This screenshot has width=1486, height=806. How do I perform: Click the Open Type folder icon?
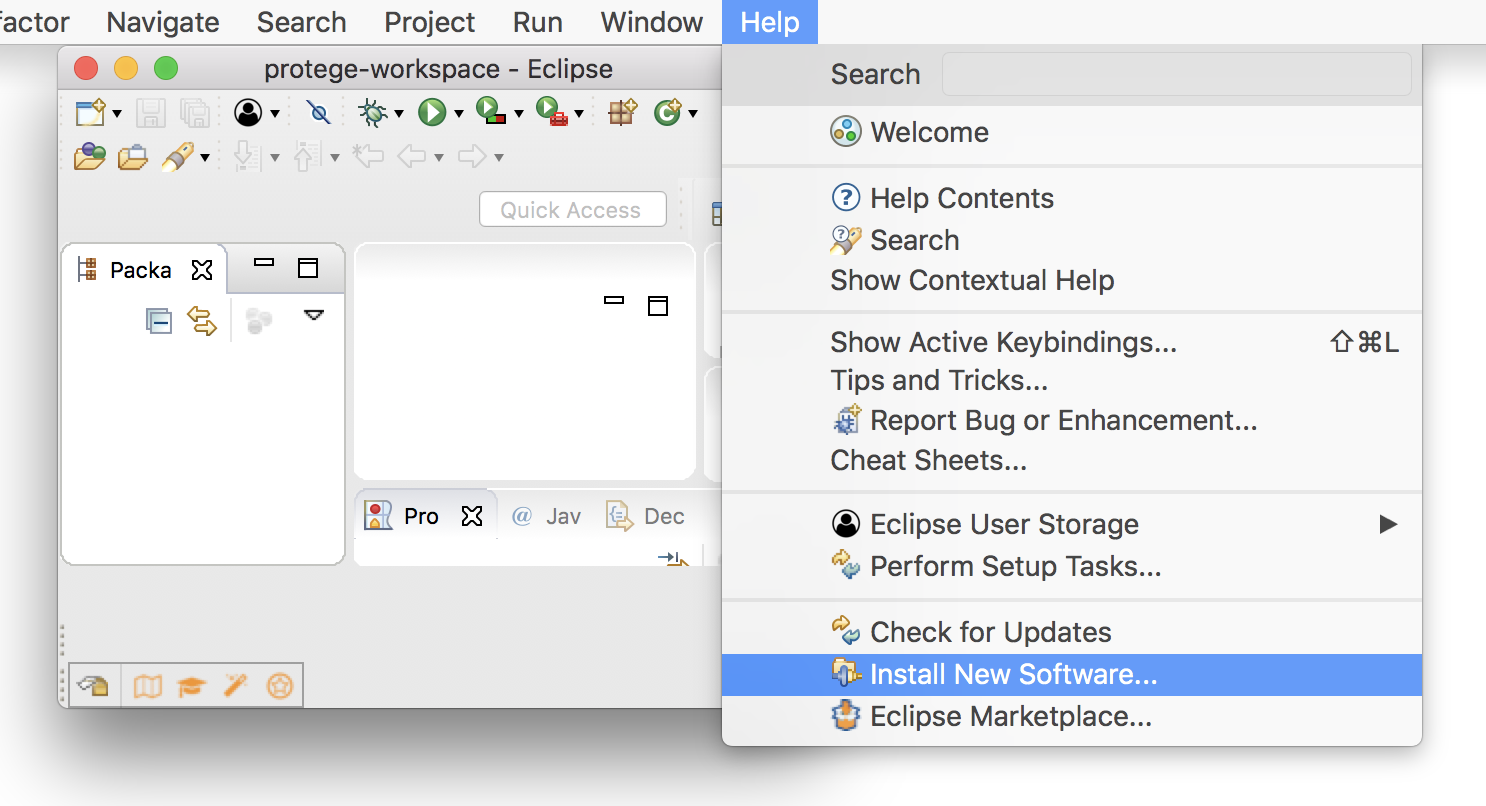click(x=90, y=156)
